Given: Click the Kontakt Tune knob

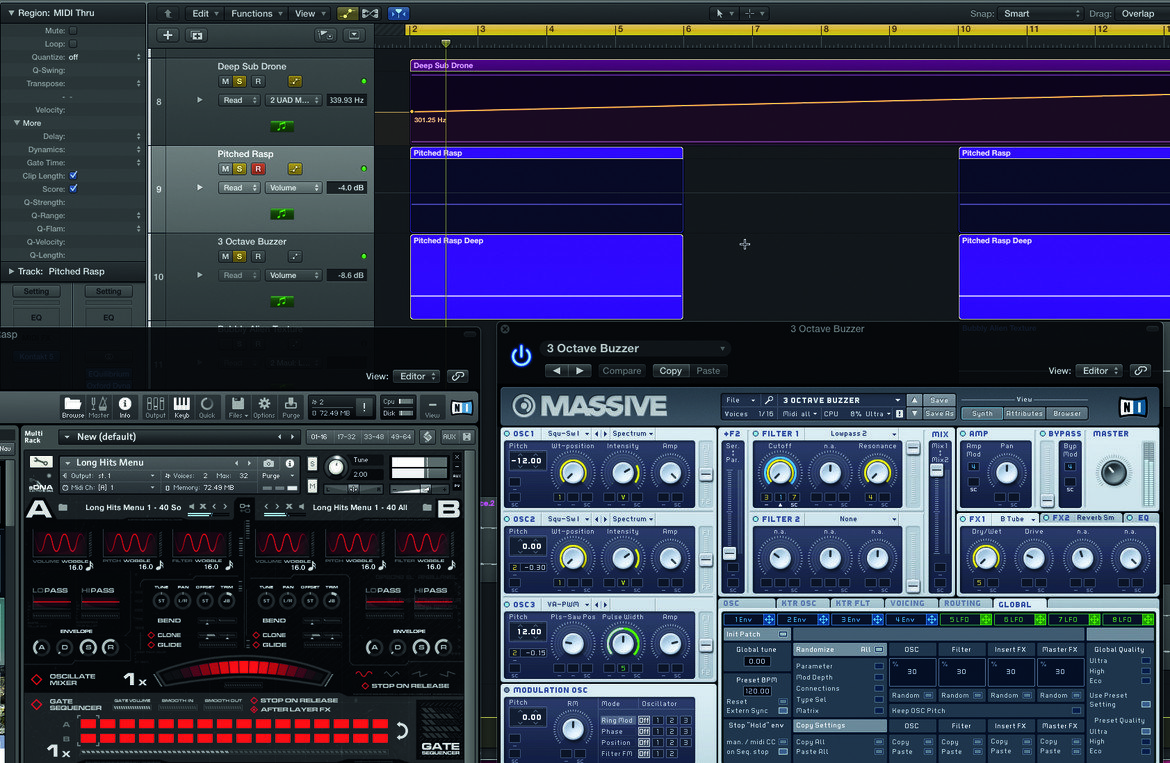Looking at the screenshot, I should [x=337, y=467].
